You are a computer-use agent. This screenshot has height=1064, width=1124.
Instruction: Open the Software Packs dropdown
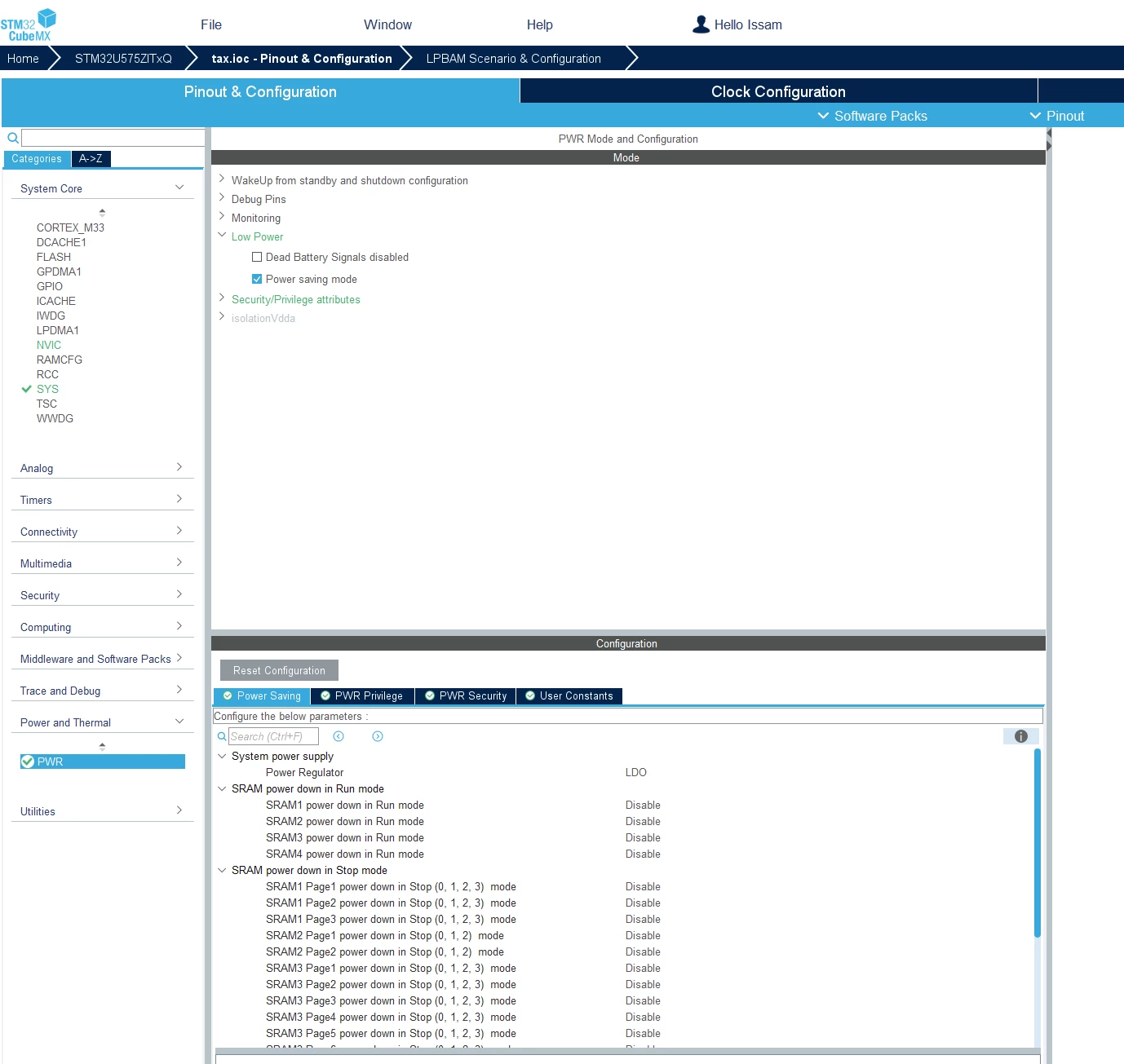(x=873, y=116)
